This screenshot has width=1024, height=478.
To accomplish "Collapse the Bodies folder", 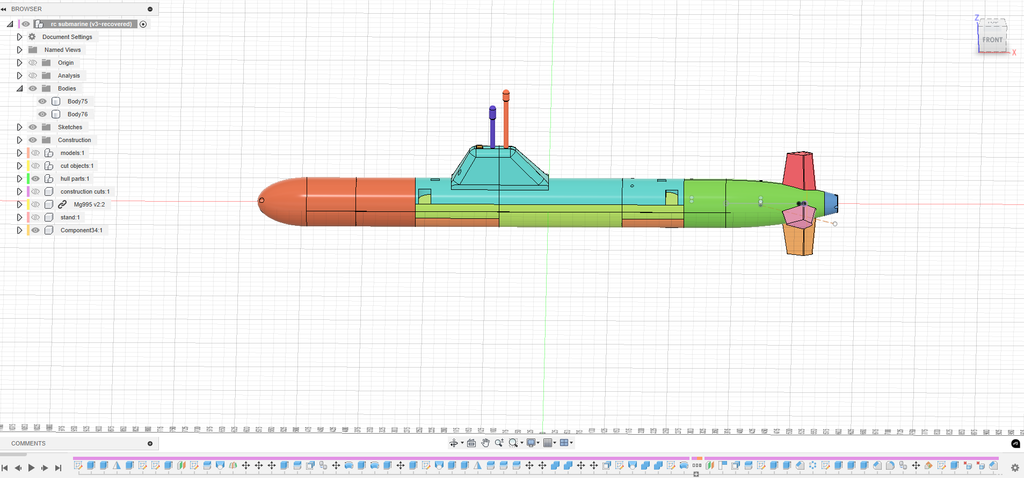I will (20, 88).
